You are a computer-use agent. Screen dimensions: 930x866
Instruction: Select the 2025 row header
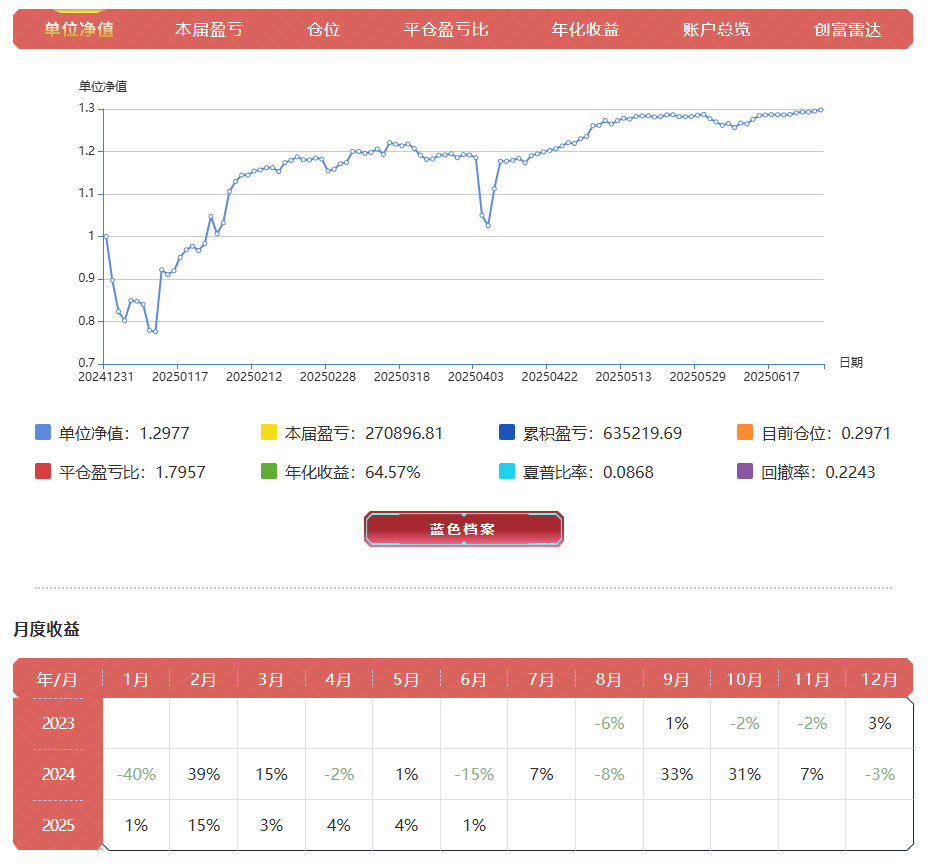coord(58,825)
